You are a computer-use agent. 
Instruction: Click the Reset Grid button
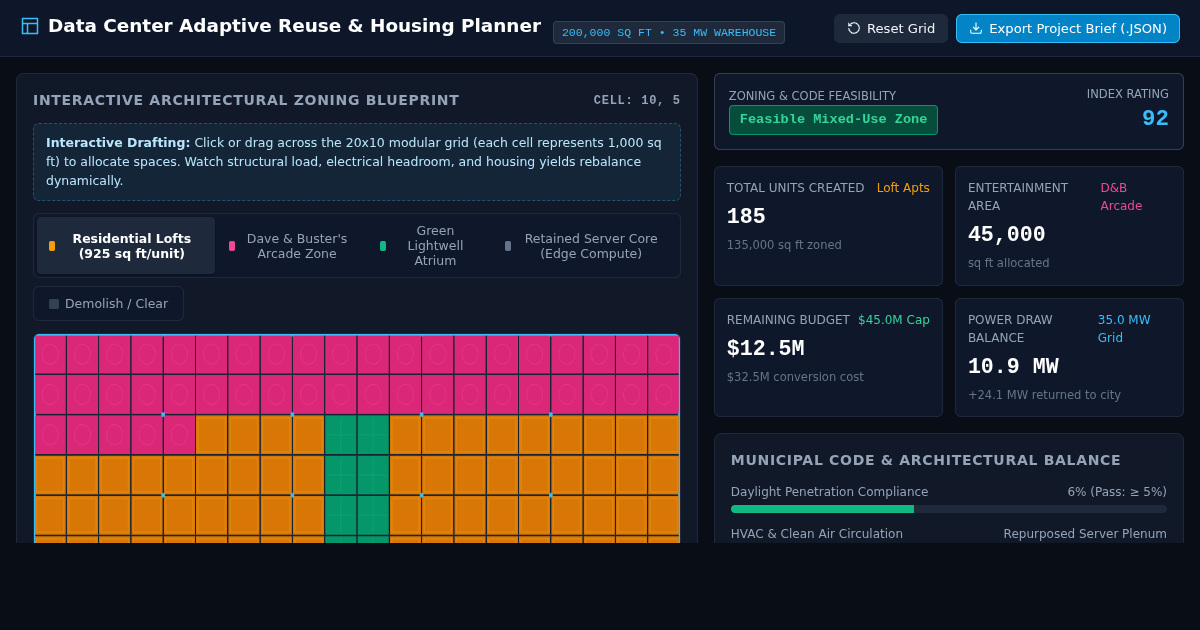coord(891,28)
